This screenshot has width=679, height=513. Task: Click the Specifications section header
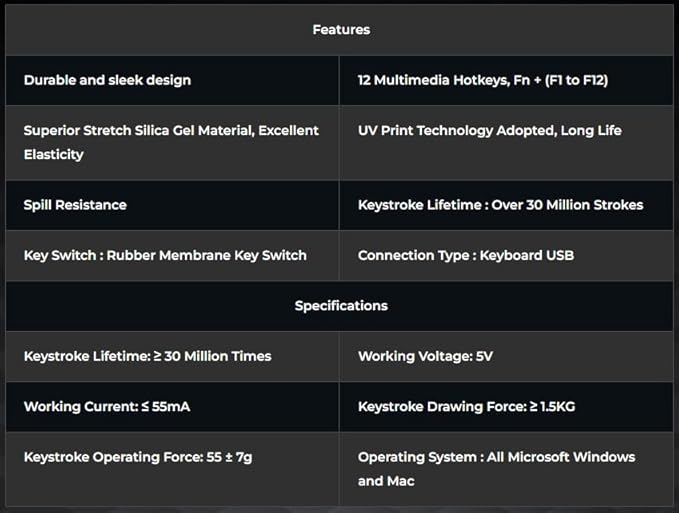(341, 306)
